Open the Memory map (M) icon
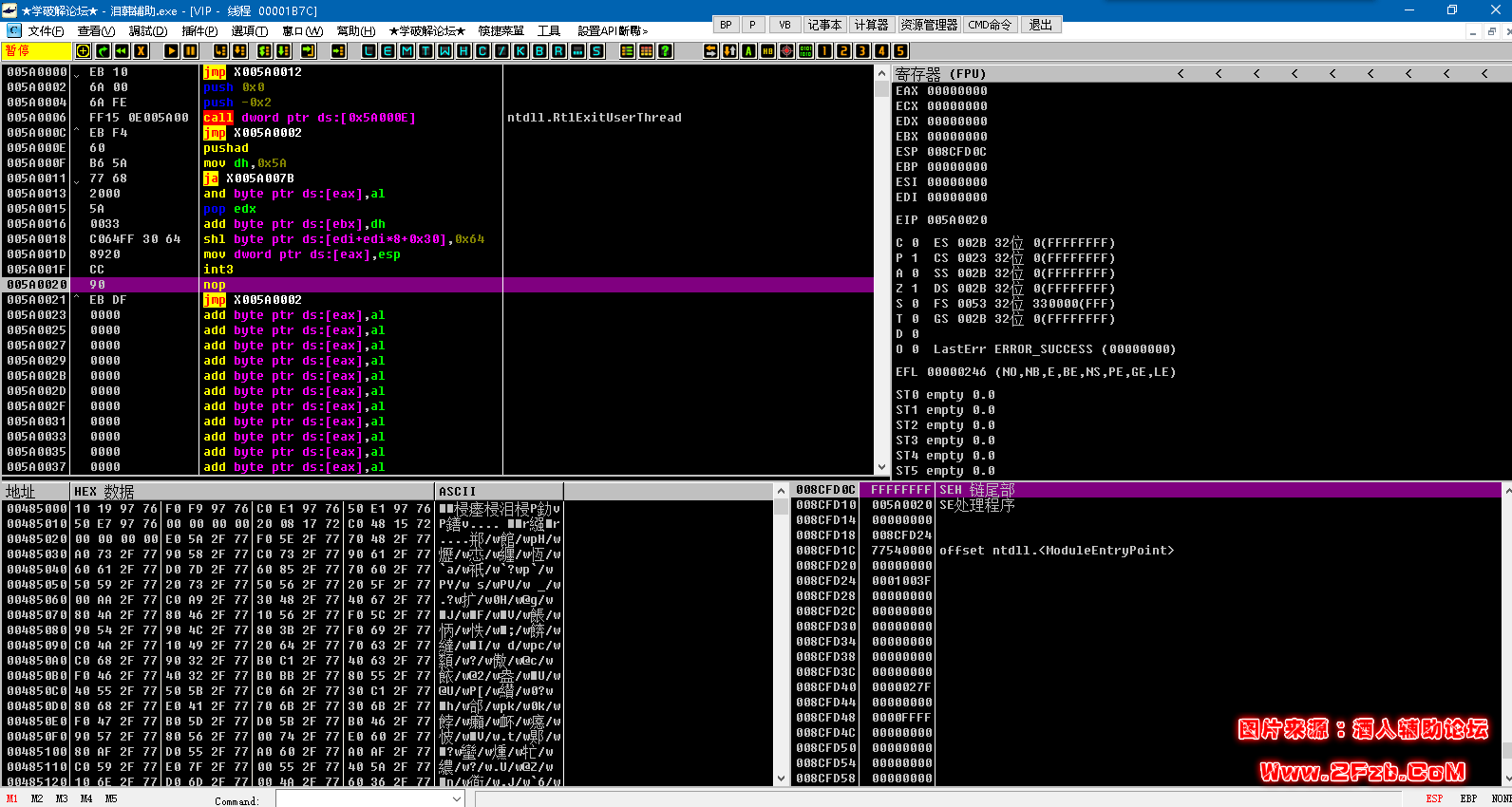Viewport: 1512px width, 807px height. (x=406, y=51)
